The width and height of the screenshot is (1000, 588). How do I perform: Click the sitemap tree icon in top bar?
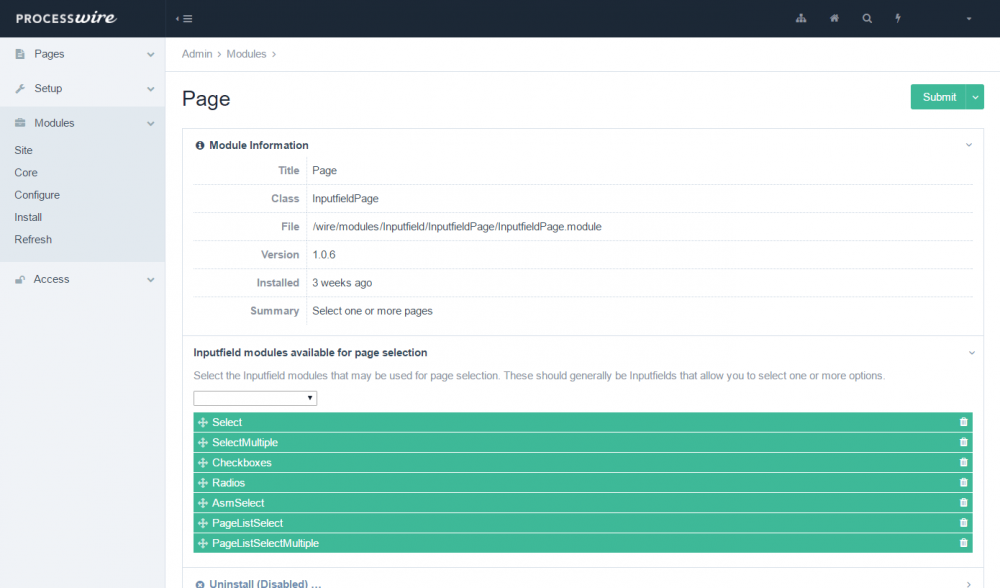pos(801,19)
